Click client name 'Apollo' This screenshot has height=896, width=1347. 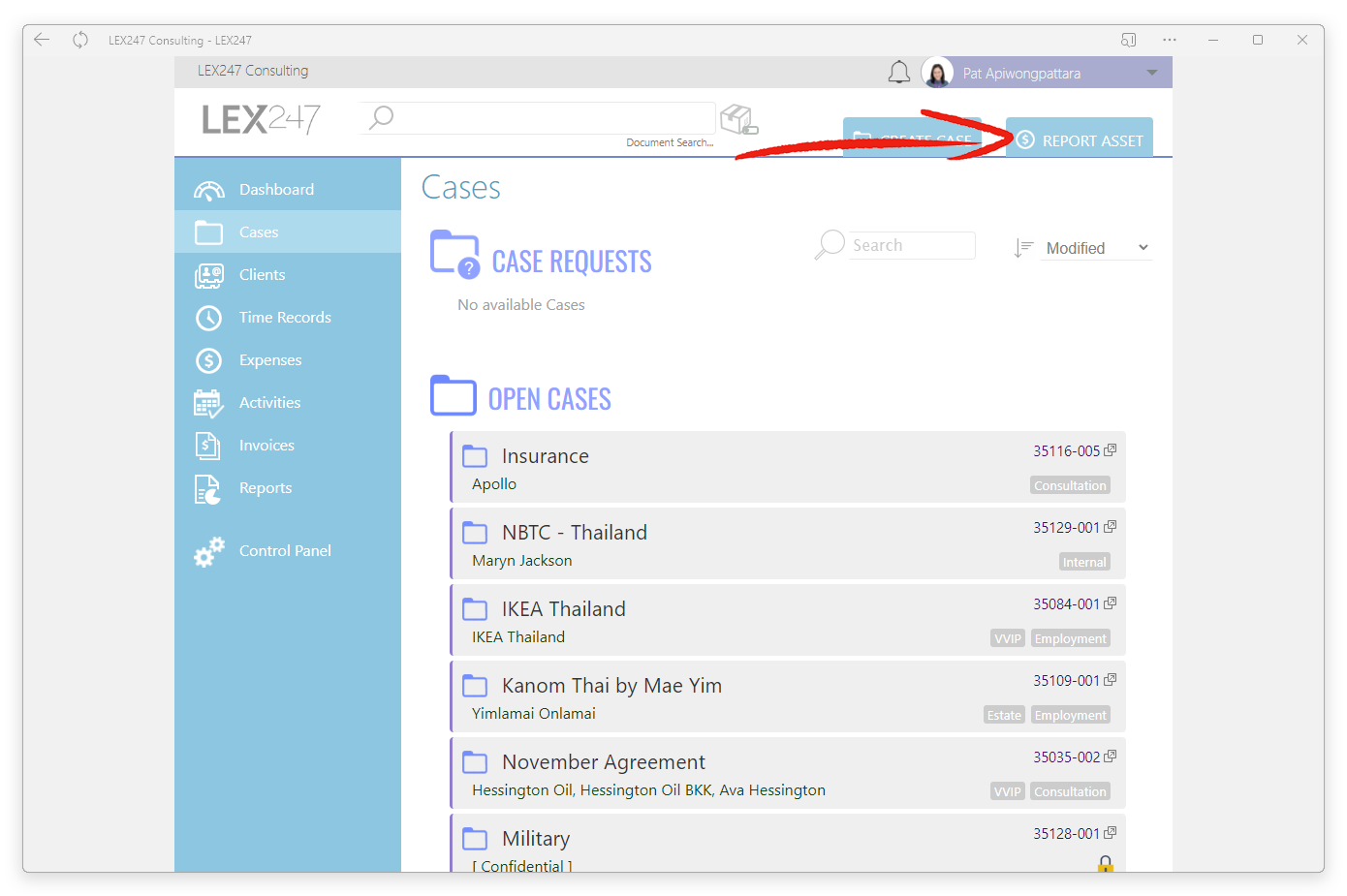494,484
